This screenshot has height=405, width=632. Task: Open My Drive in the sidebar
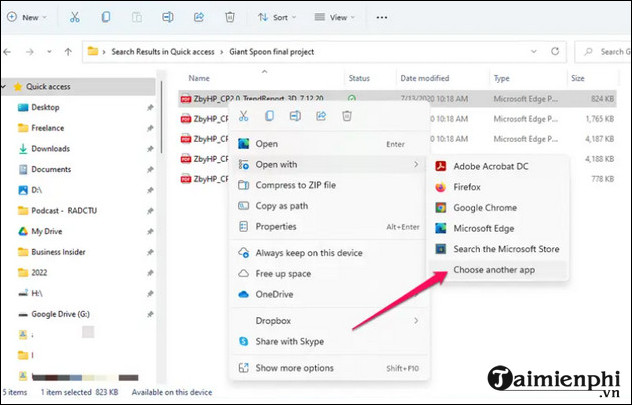click(x=46, y=231)
